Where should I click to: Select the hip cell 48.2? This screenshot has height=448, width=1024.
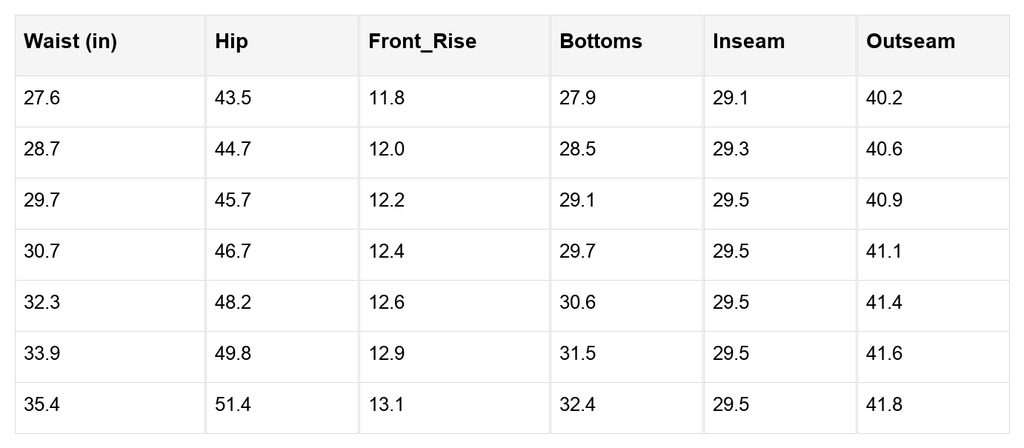point(233,303)
